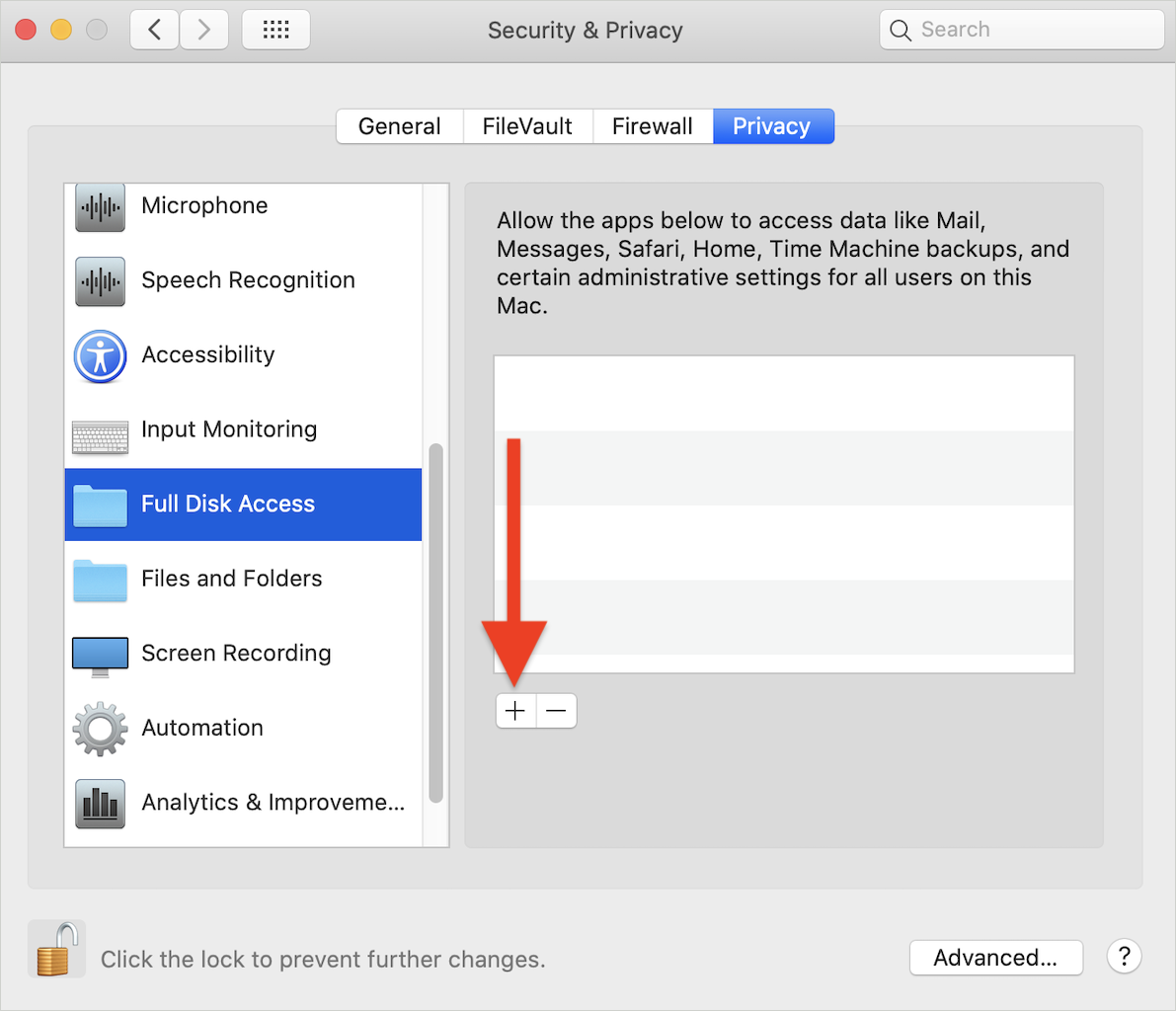
Task: Switch to the General tab
Action: click(399, 126)
